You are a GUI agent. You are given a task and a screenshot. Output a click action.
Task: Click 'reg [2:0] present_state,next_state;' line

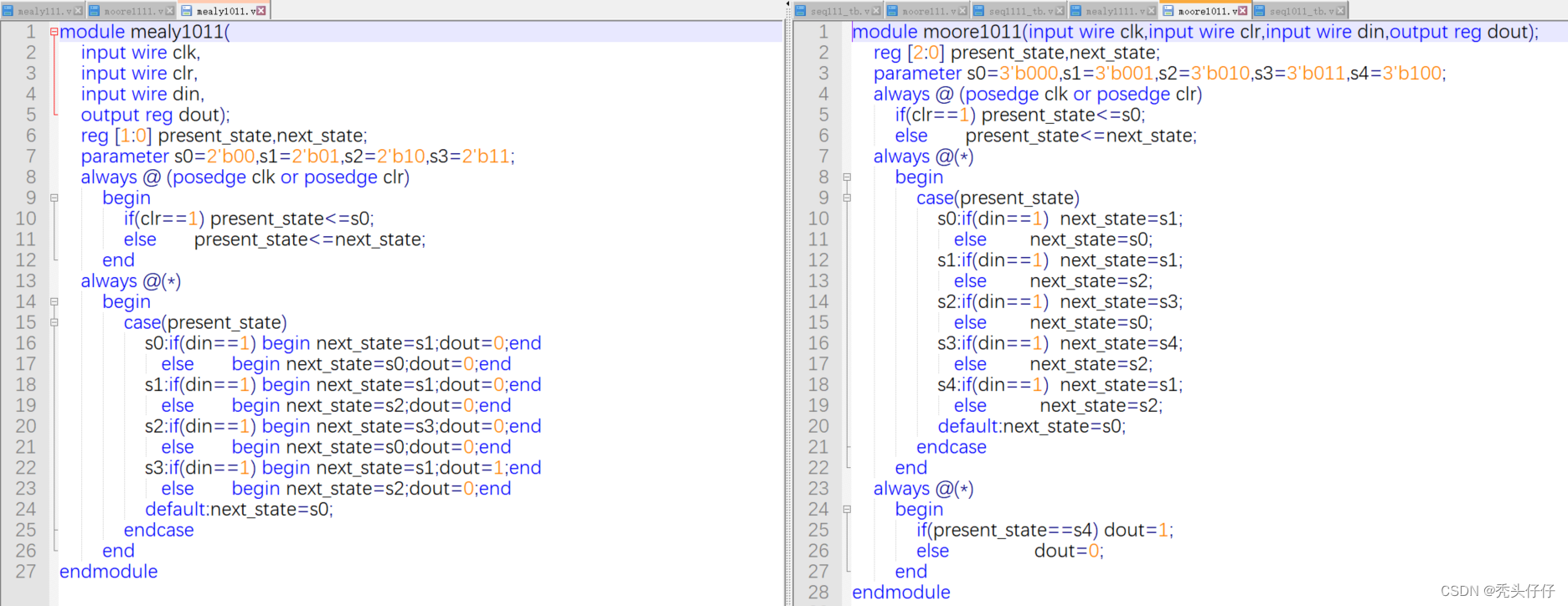coord(1017,53)
